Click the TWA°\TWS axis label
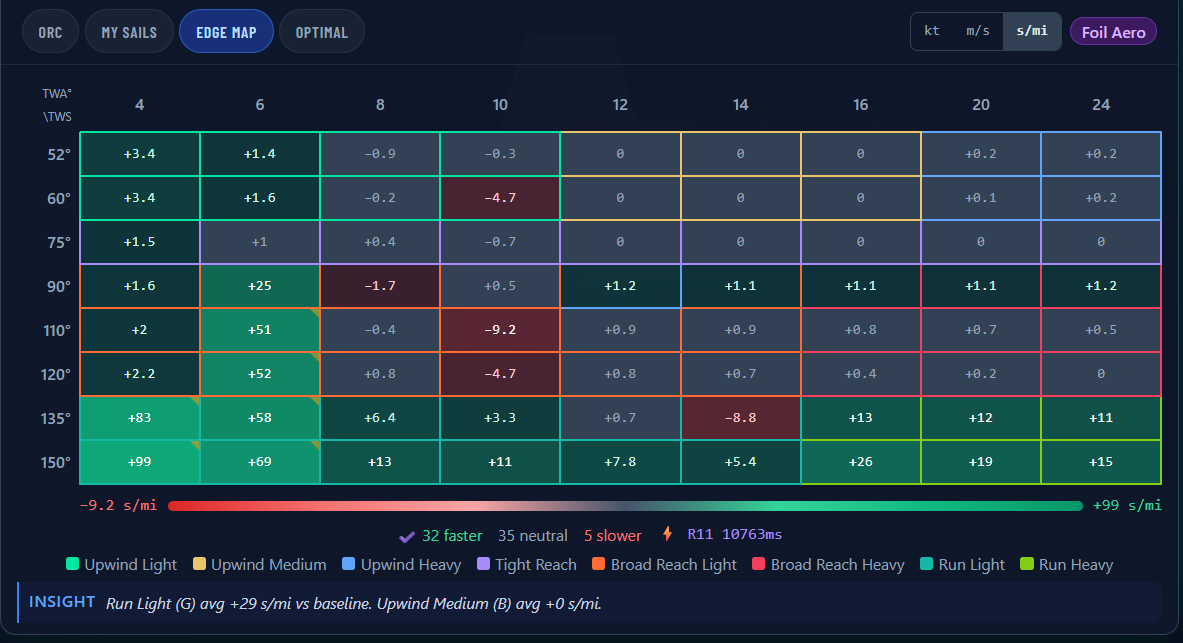Image resolution: width=1183 pixels, height=643 pixels. [57, 105]
